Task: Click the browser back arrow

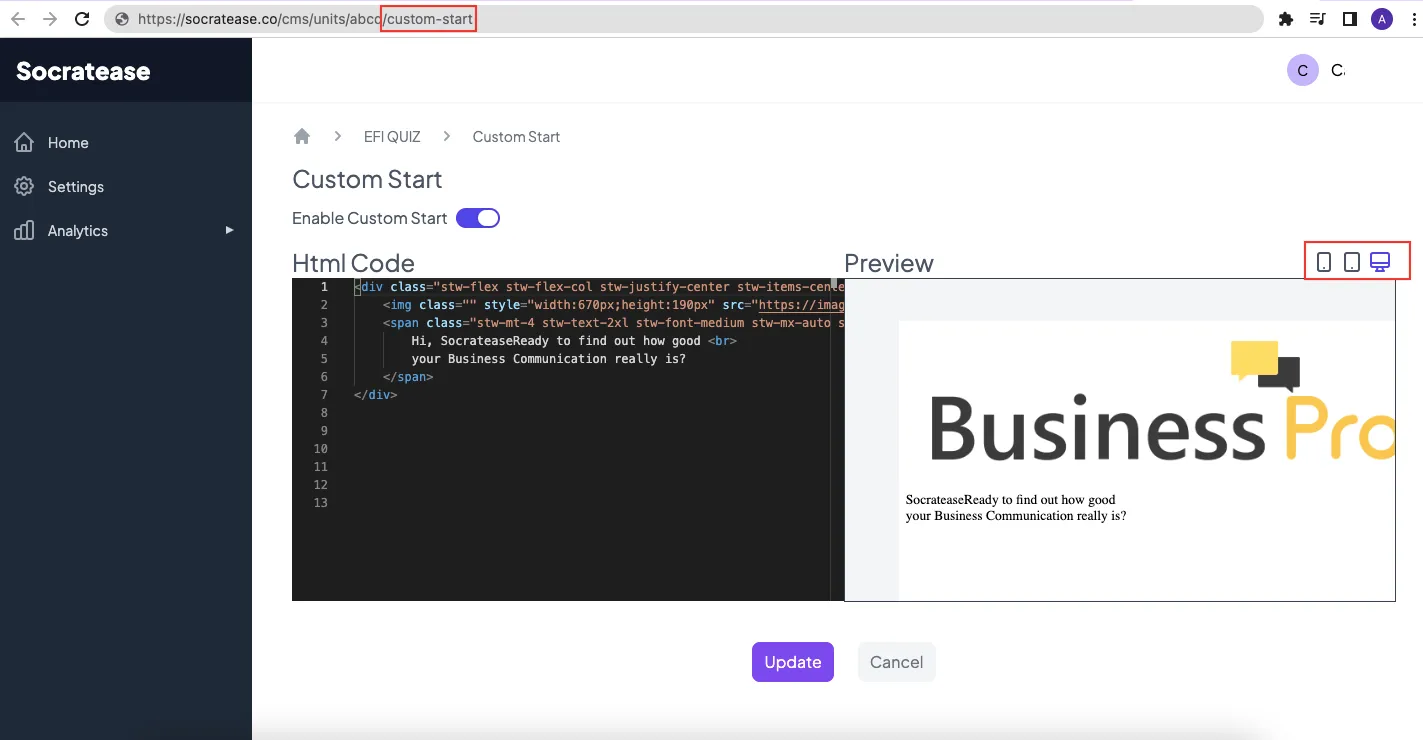Action: 18,19
